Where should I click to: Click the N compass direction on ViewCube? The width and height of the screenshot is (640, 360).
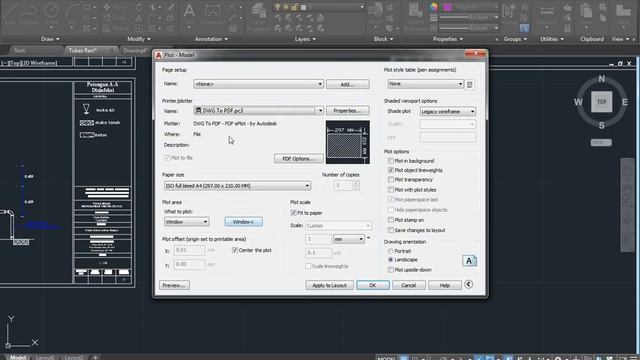[602, 79]
